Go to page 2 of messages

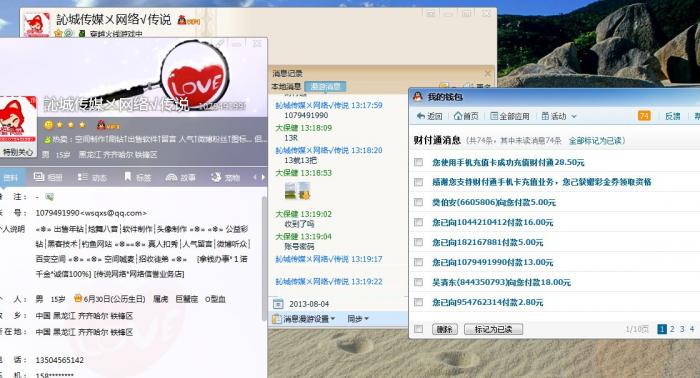tap(672, 329)
